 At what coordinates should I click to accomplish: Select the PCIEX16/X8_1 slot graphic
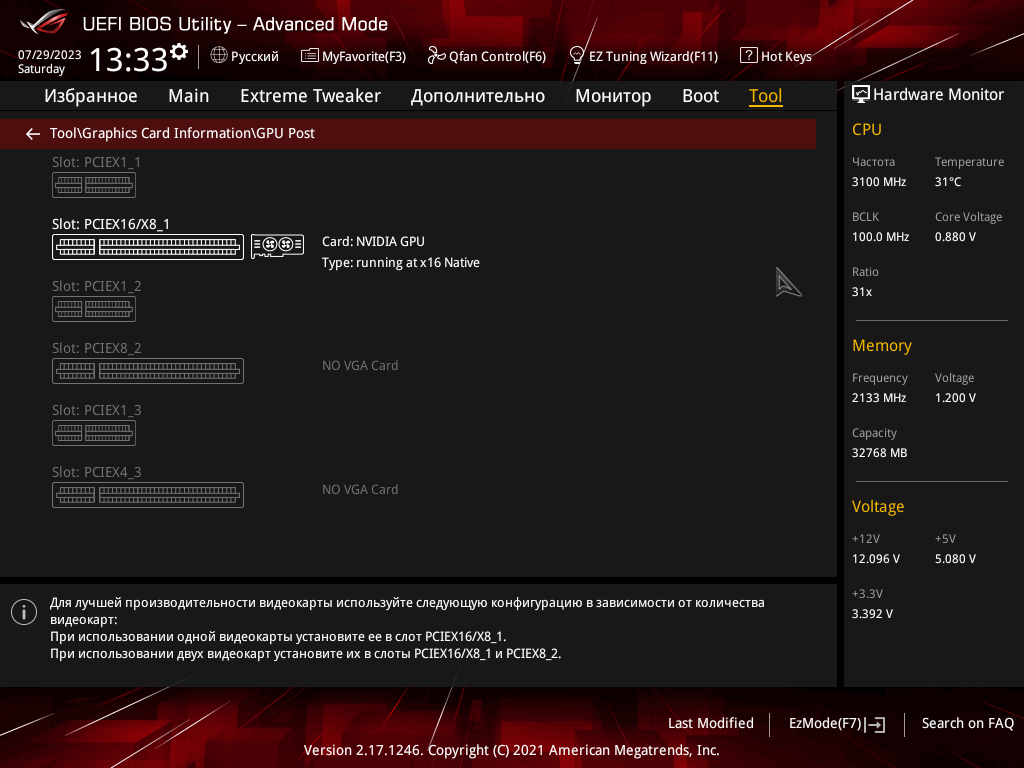[148, 247]
